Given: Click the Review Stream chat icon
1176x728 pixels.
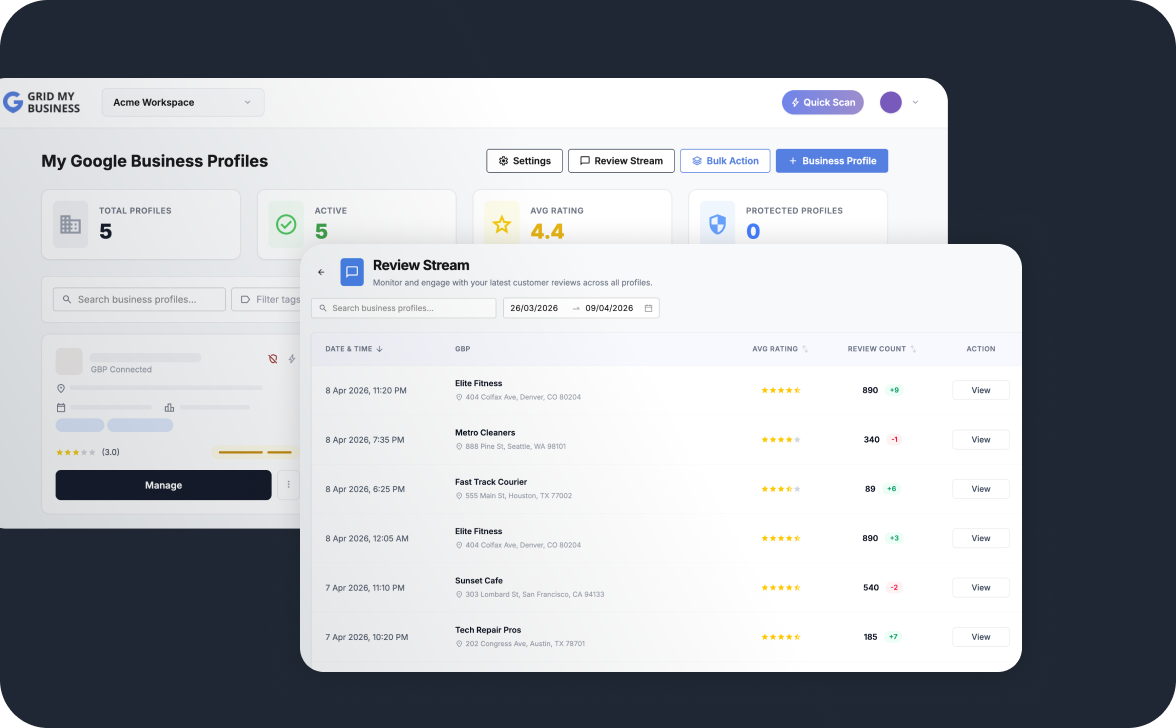Looking at the screenshot, I should pyautogui.click(x=352, y=272).
